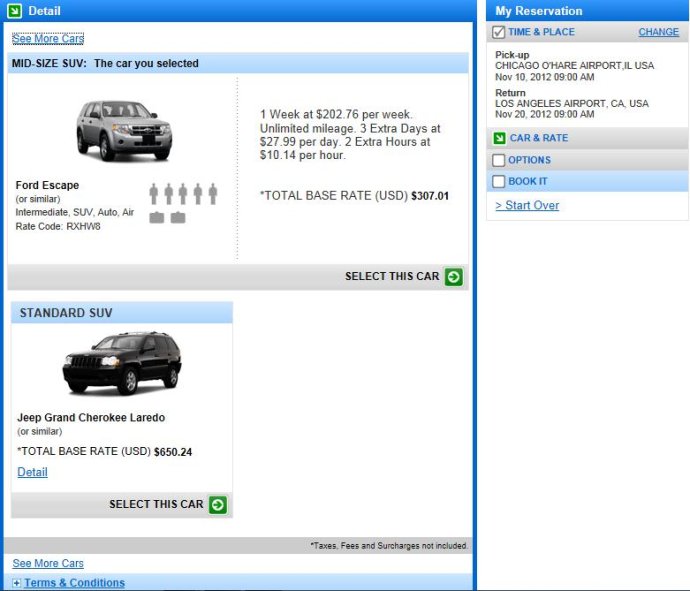
Task: Click the luggage capacity suitcase icons
Action: [167, 217]
